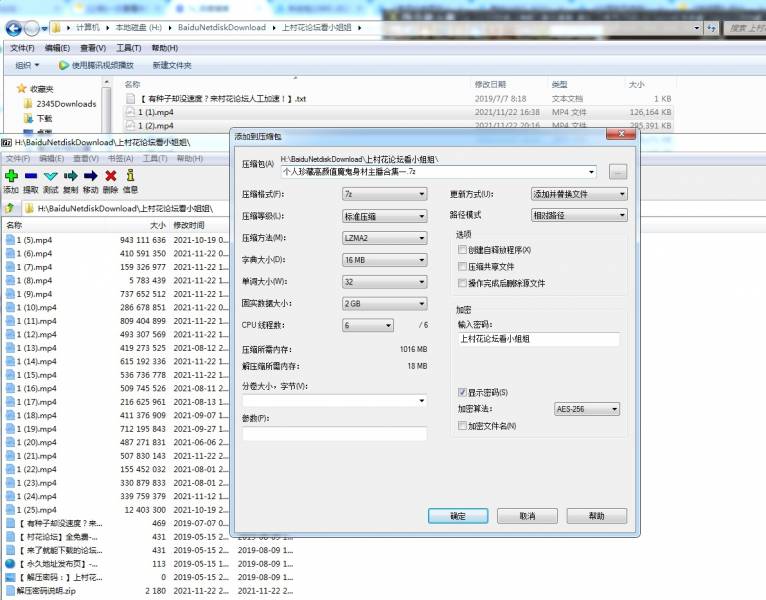The height and width of the screenshot is (600, 766).
Task: Open the File (文件) menu in Explorer
Action: 21,48
